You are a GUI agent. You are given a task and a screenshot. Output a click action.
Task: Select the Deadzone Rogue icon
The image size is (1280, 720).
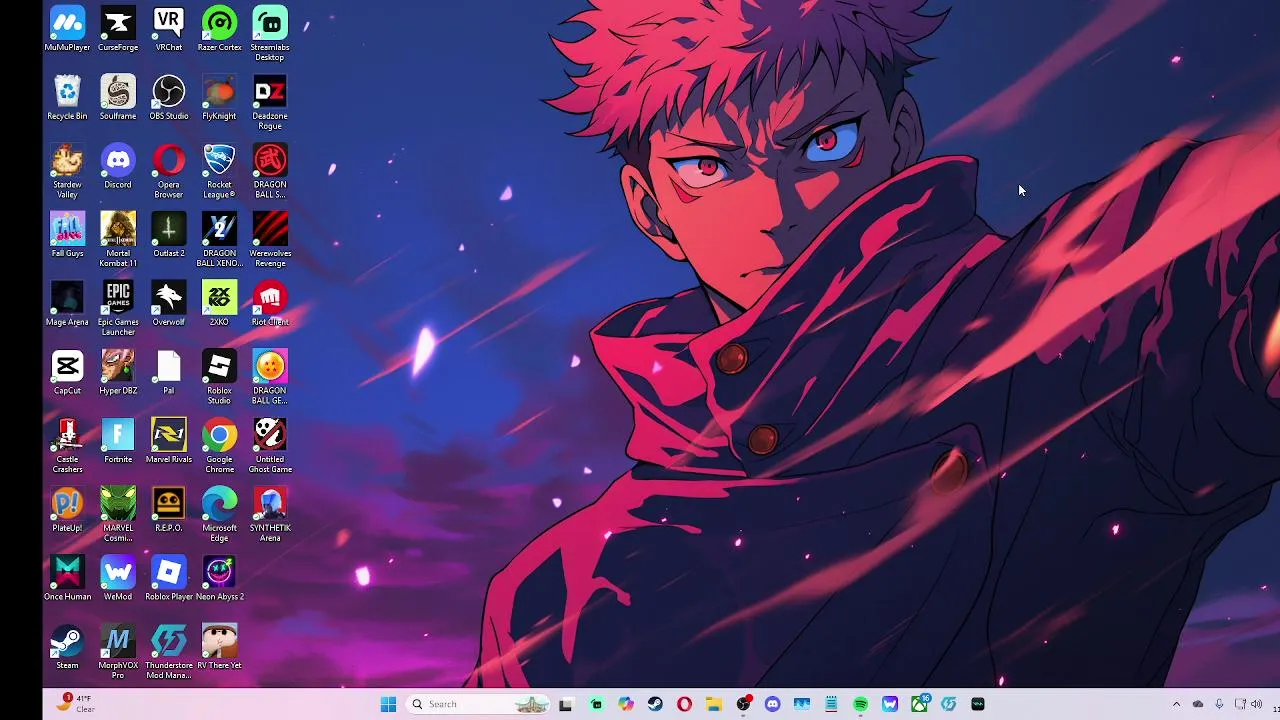pos(270,103)
